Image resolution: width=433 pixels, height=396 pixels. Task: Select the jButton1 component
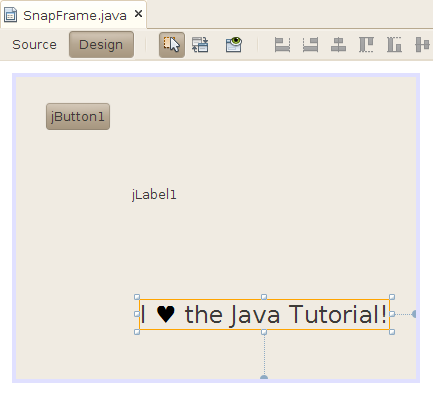78,117
